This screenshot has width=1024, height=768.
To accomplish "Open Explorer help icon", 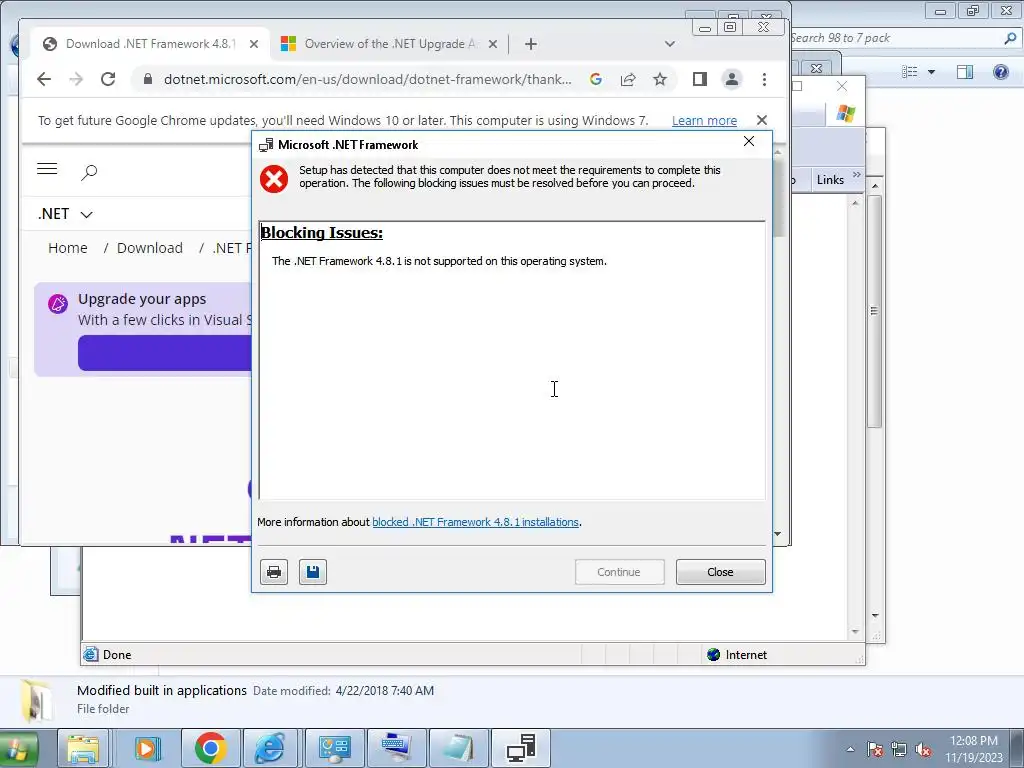I will pos(1000,72).
